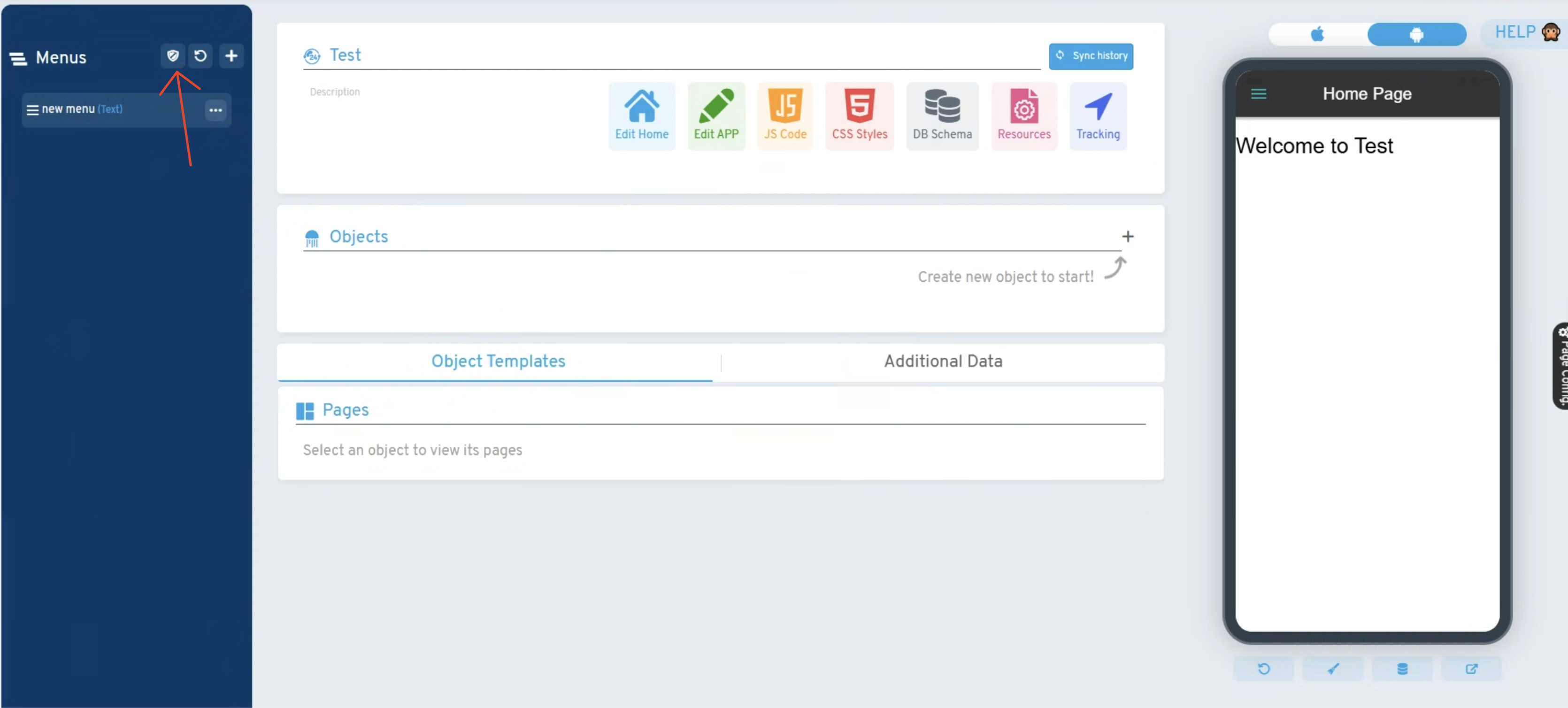1568x708 pixels.
Task: Toggle hamburger menu in phone preview
Action: pos(1258,94)
